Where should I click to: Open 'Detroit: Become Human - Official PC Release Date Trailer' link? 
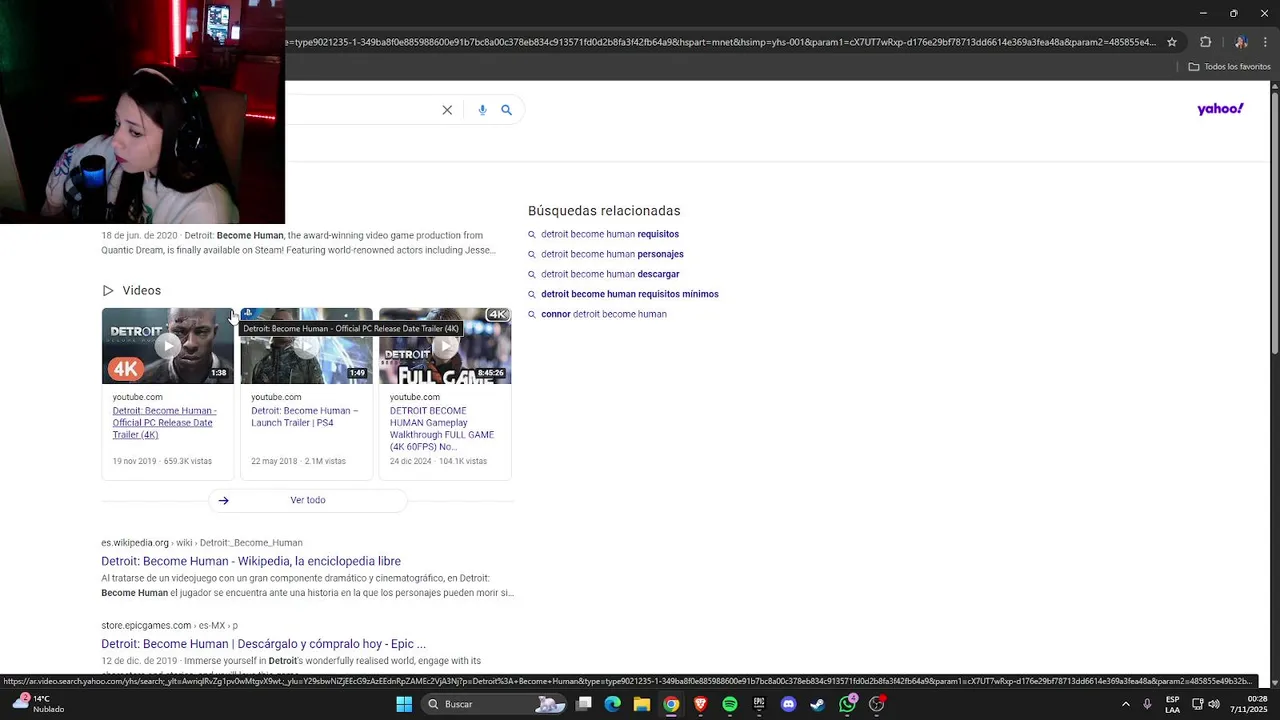164,423
